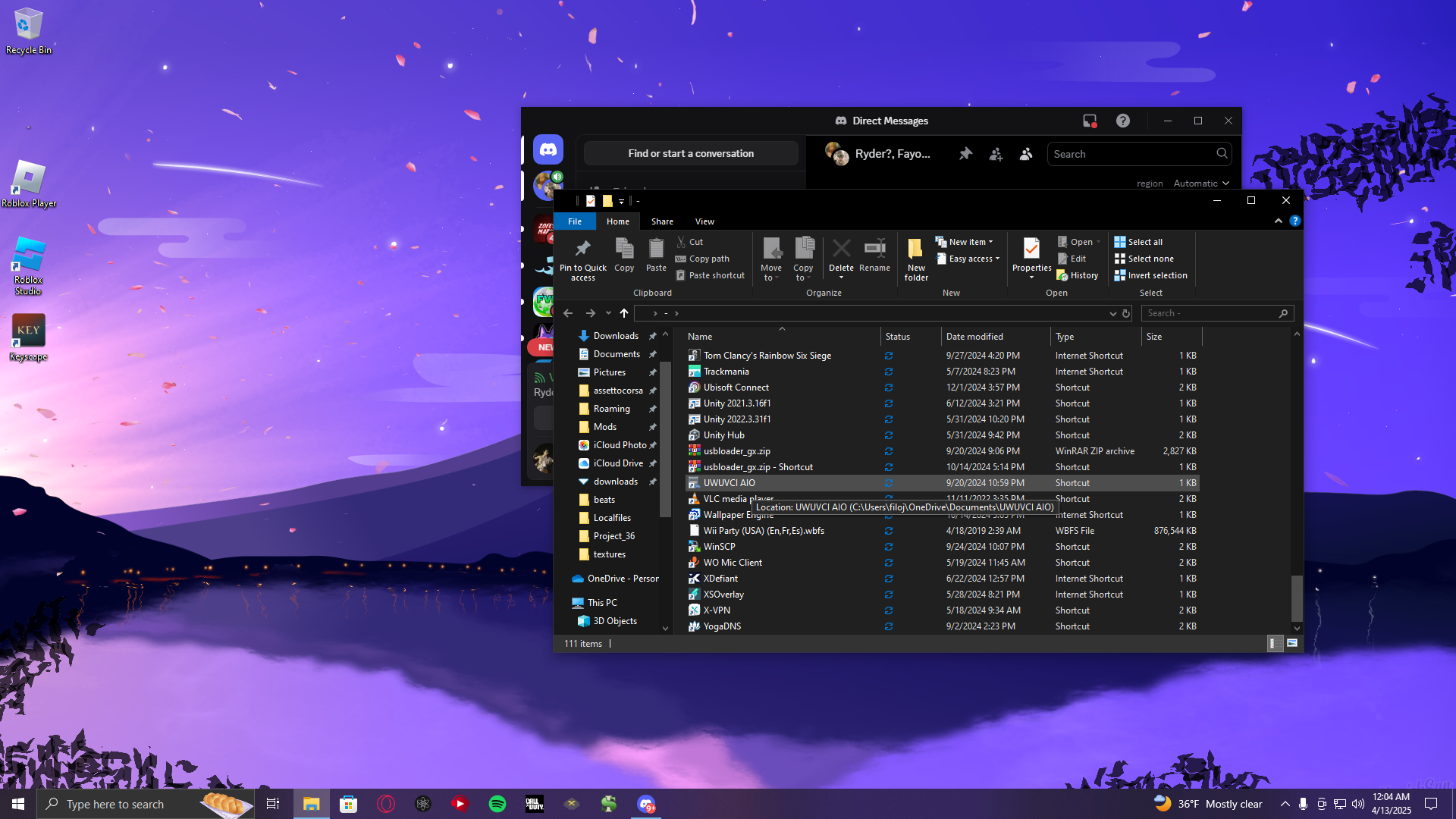The image size is (1456, 819).
Task: Click Edit in the Open group
Action: click(x=1072, y=259)
